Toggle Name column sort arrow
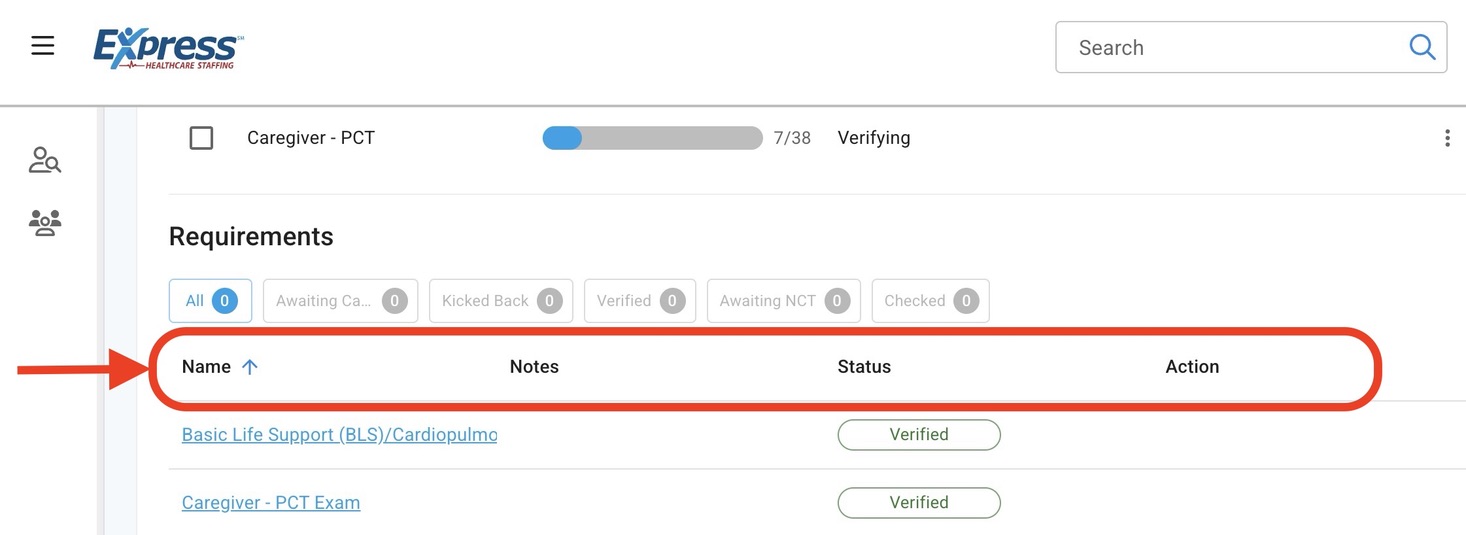This screenshot has width=1466, height=535. (x=250, y=367)
